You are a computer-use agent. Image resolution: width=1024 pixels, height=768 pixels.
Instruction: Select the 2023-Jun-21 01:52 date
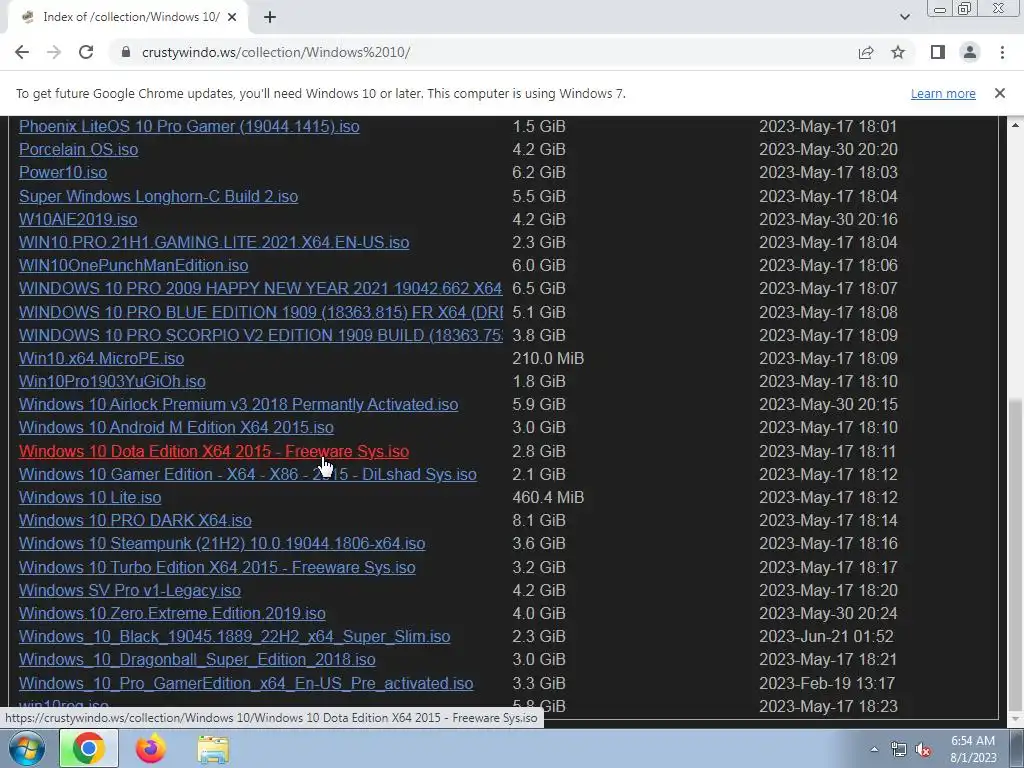[826, 636]
